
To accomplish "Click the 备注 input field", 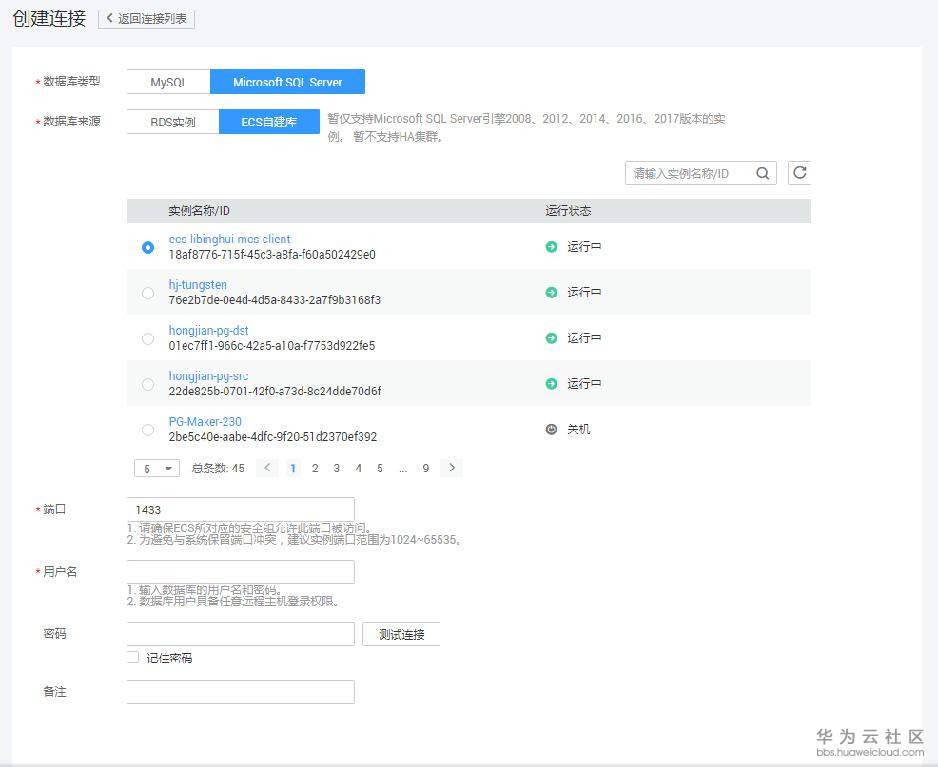I will (240, 692).
